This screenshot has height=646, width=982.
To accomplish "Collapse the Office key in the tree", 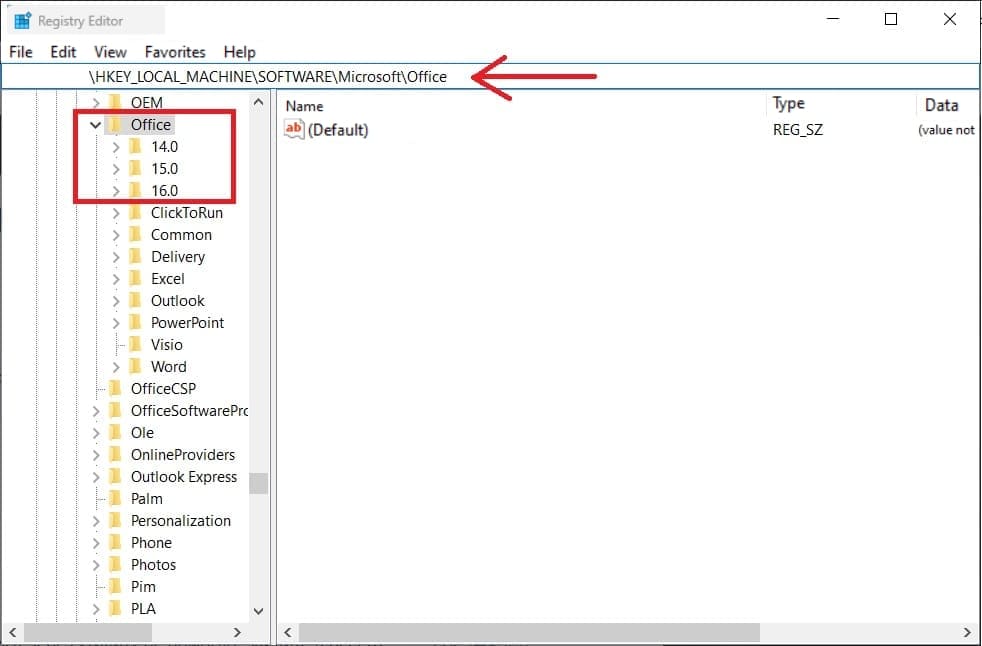I will 96,125.
